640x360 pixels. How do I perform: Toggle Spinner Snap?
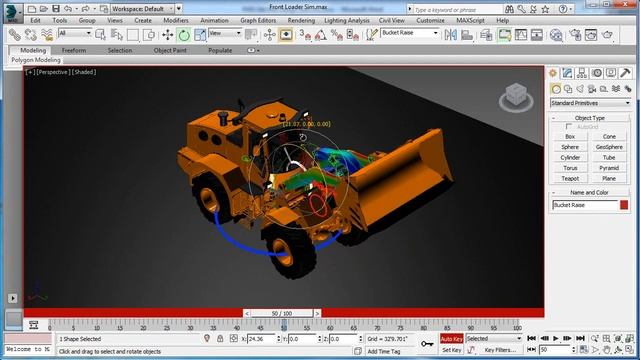pos(353,35)
